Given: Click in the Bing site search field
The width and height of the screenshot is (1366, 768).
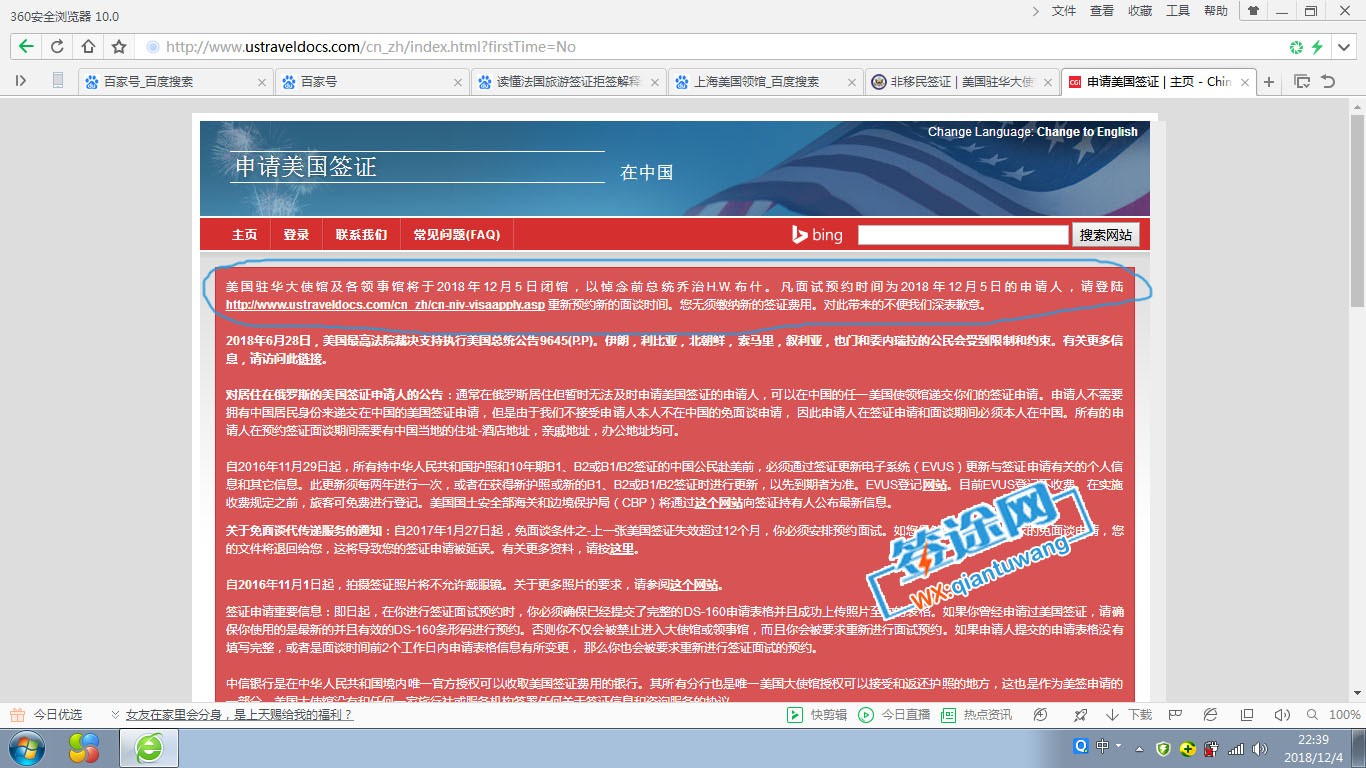Looking at the screenshot, I should pyautogui.click(x=963, y=235).
